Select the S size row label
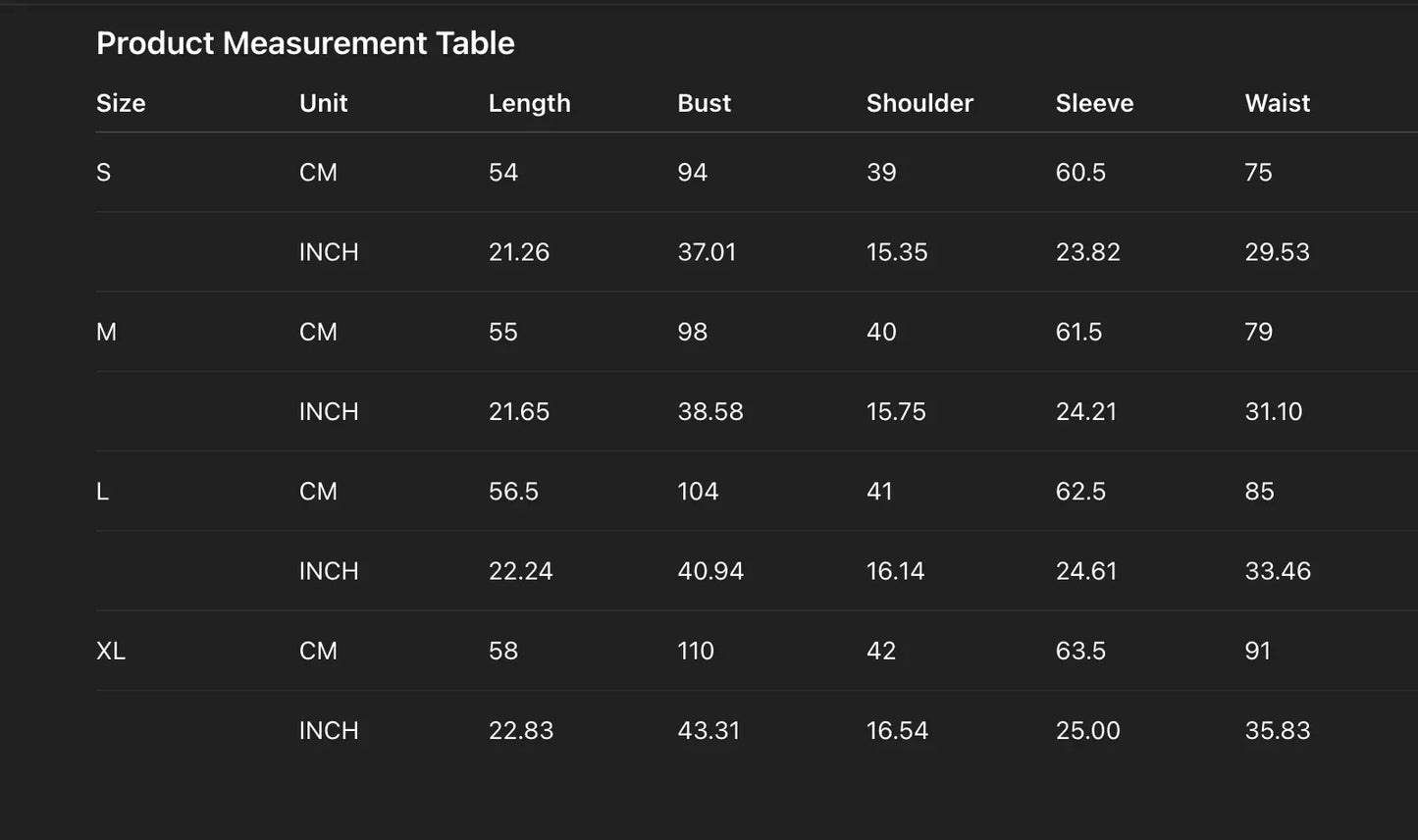This screenshot has height=840, width=1418. coord(104,173)
